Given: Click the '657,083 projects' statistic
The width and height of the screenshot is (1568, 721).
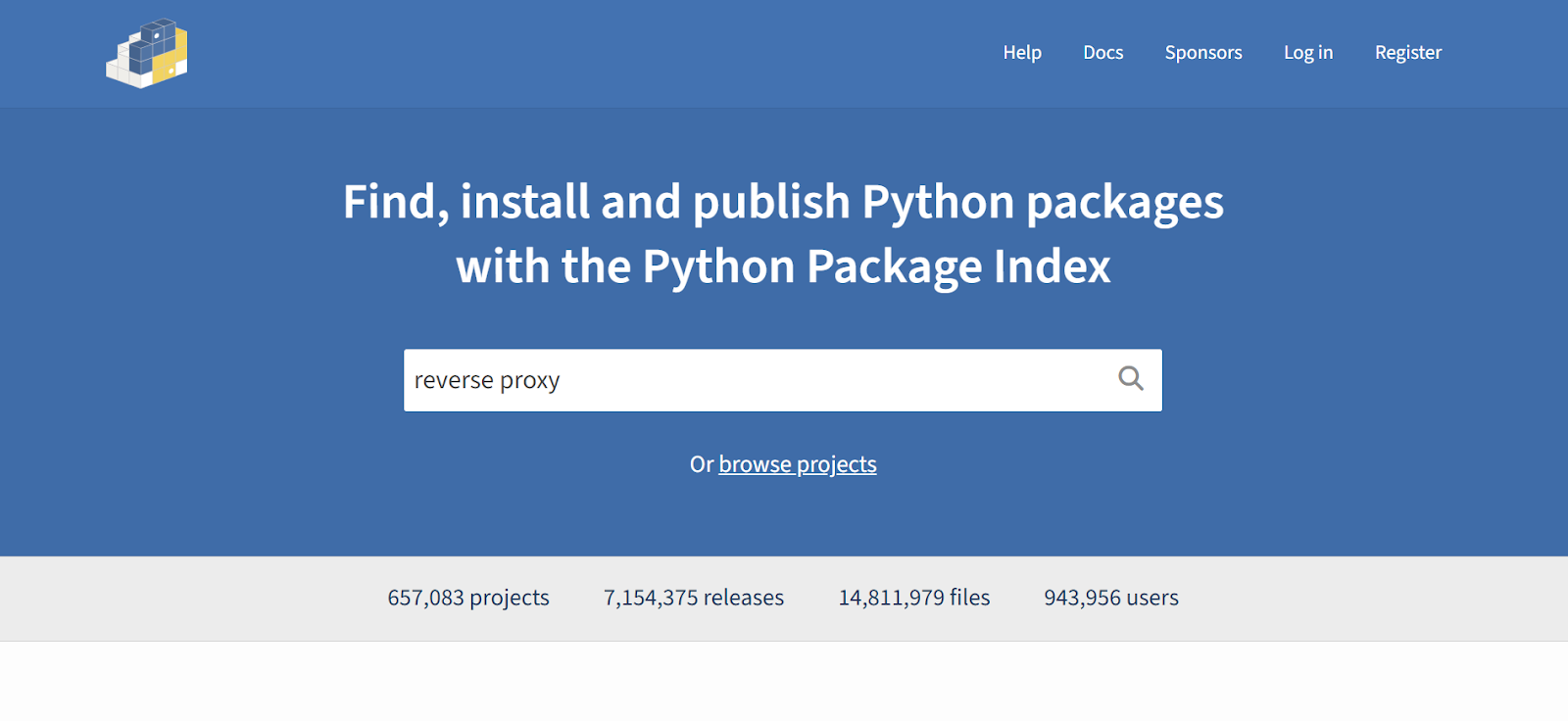Looking at the screenshot, I should click(468, 598).
